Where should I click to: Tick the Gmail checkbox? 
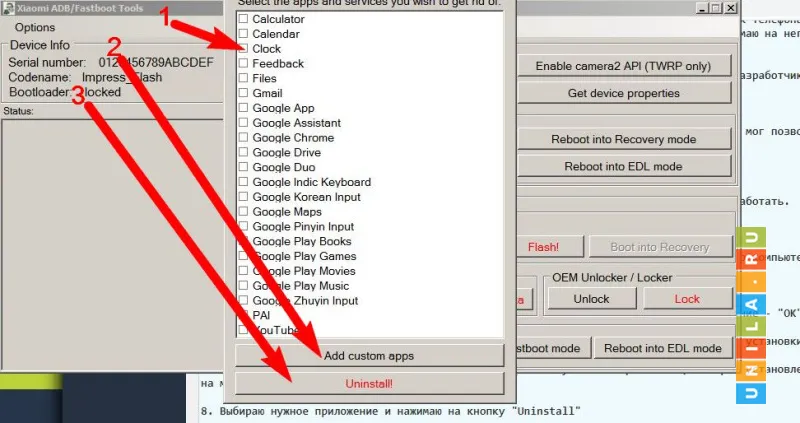(244, 93)
